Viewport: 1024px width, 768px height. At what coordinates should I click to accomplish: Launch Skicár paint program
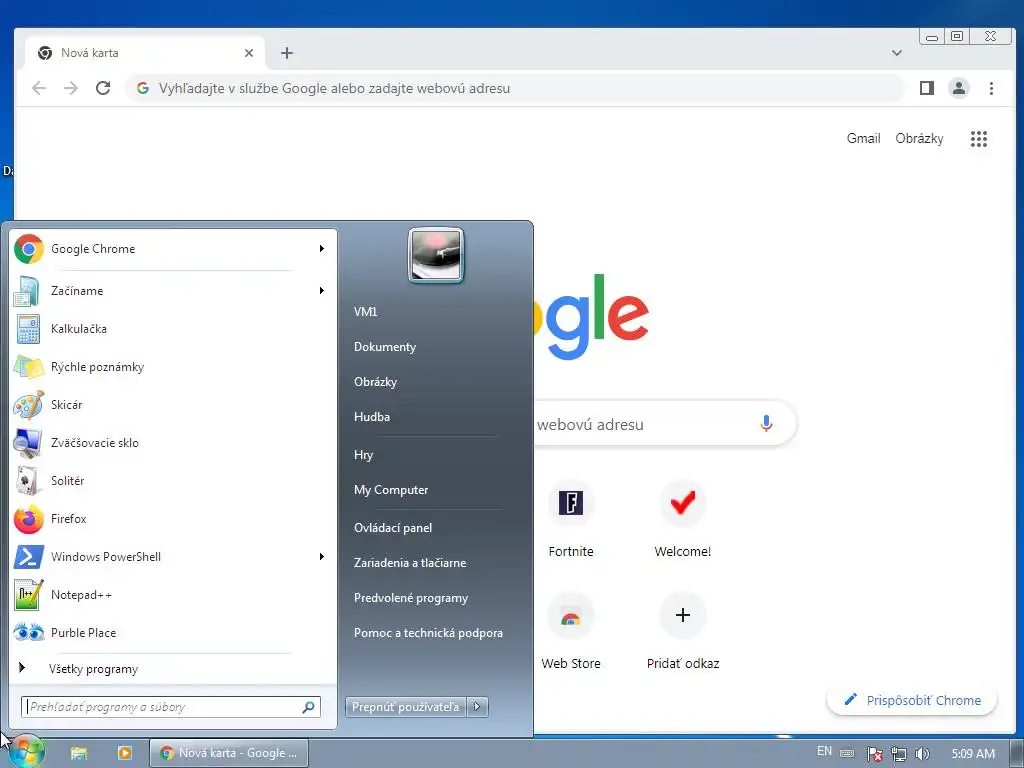click(171, 404)
